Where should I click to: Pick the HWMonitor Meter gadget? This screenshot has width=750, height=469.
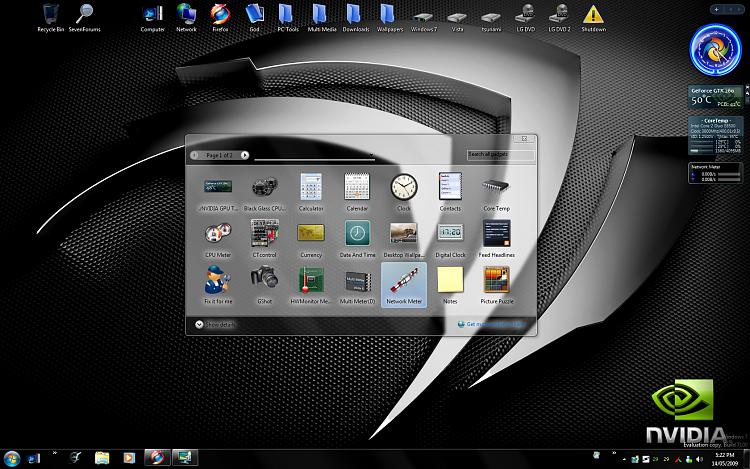tap(311, 285)
